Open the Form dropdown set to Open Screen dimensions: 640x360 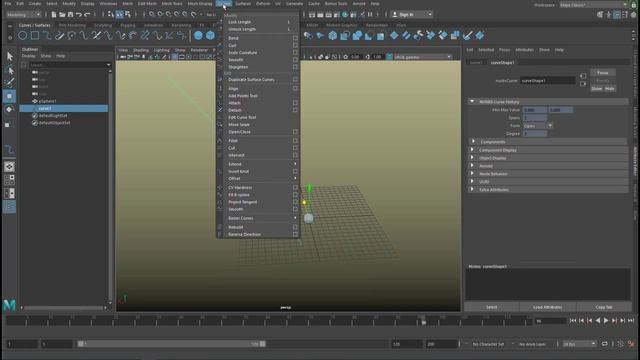click(x=538, y=126)
